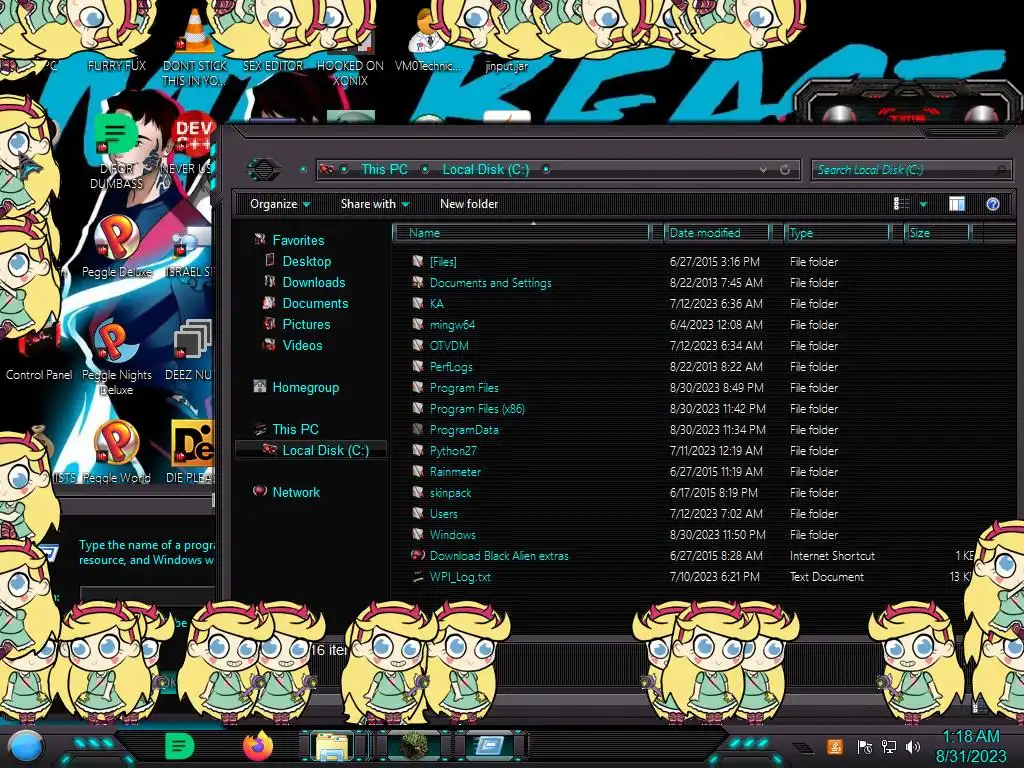
Task: Click the change view icon
Action: [901, 204]
